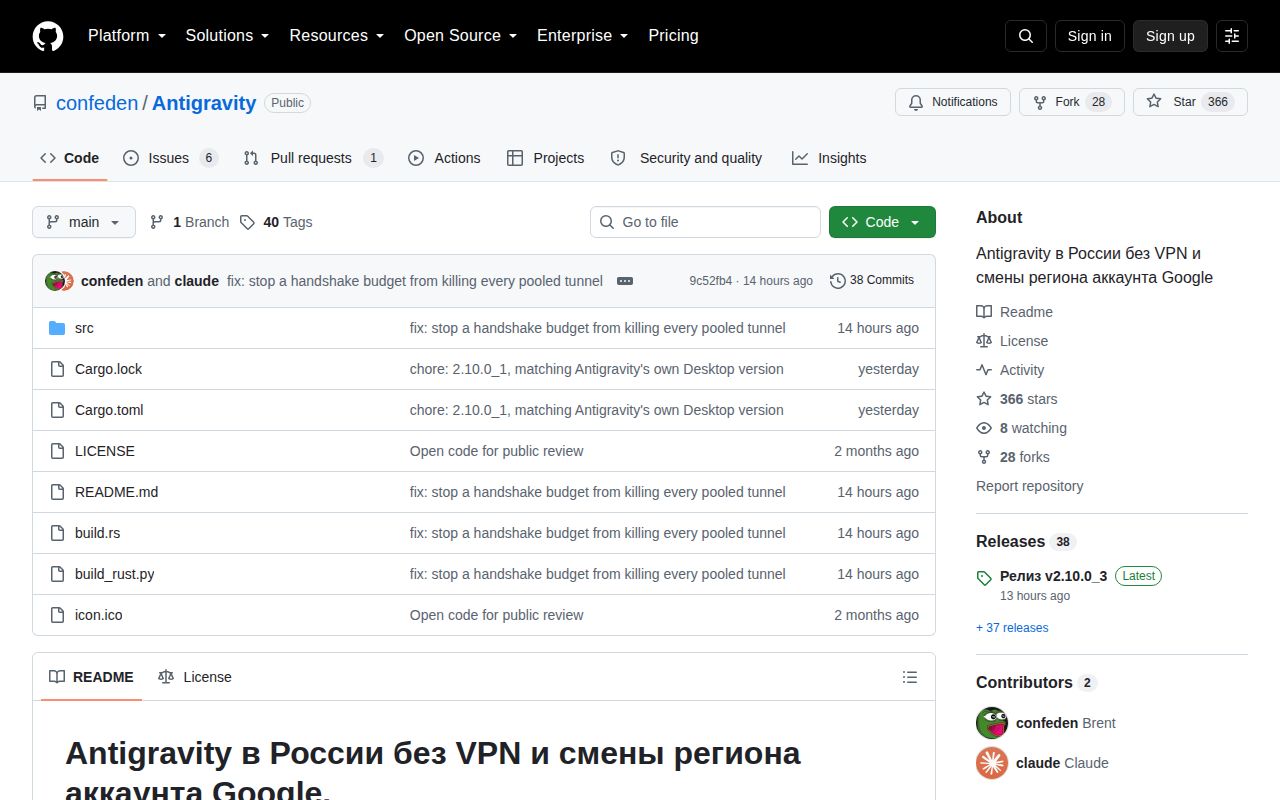1280x800 pixels.
Task: Expand the Platform menu
Action: 126,36
